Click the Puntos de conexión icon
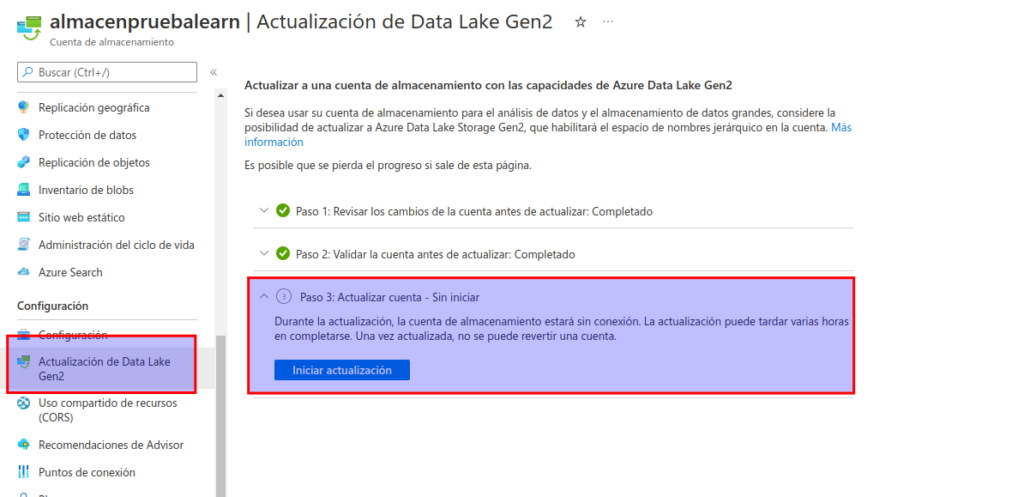Screen dimensions: 1024x497 [24, 472]
